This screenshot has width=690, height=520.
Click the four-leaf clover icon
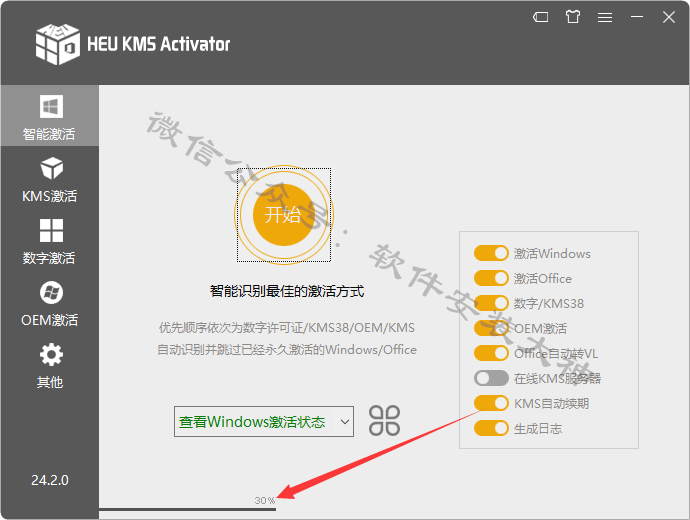pos(384,421)
